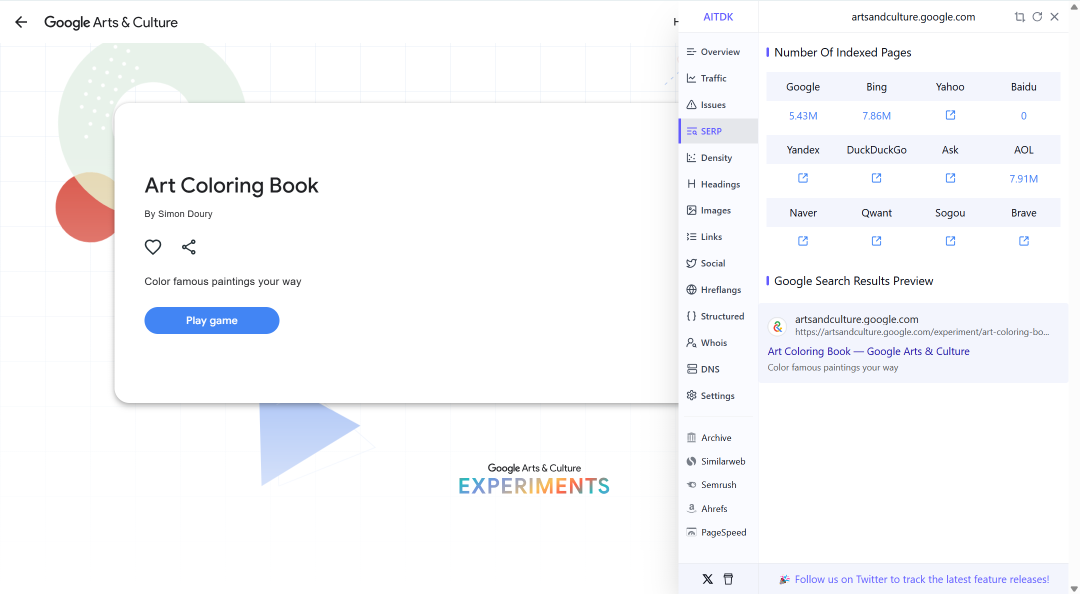Click the Google Arts & Culture logo
This screenshot has height=594, width=1080.
(111, 22)
